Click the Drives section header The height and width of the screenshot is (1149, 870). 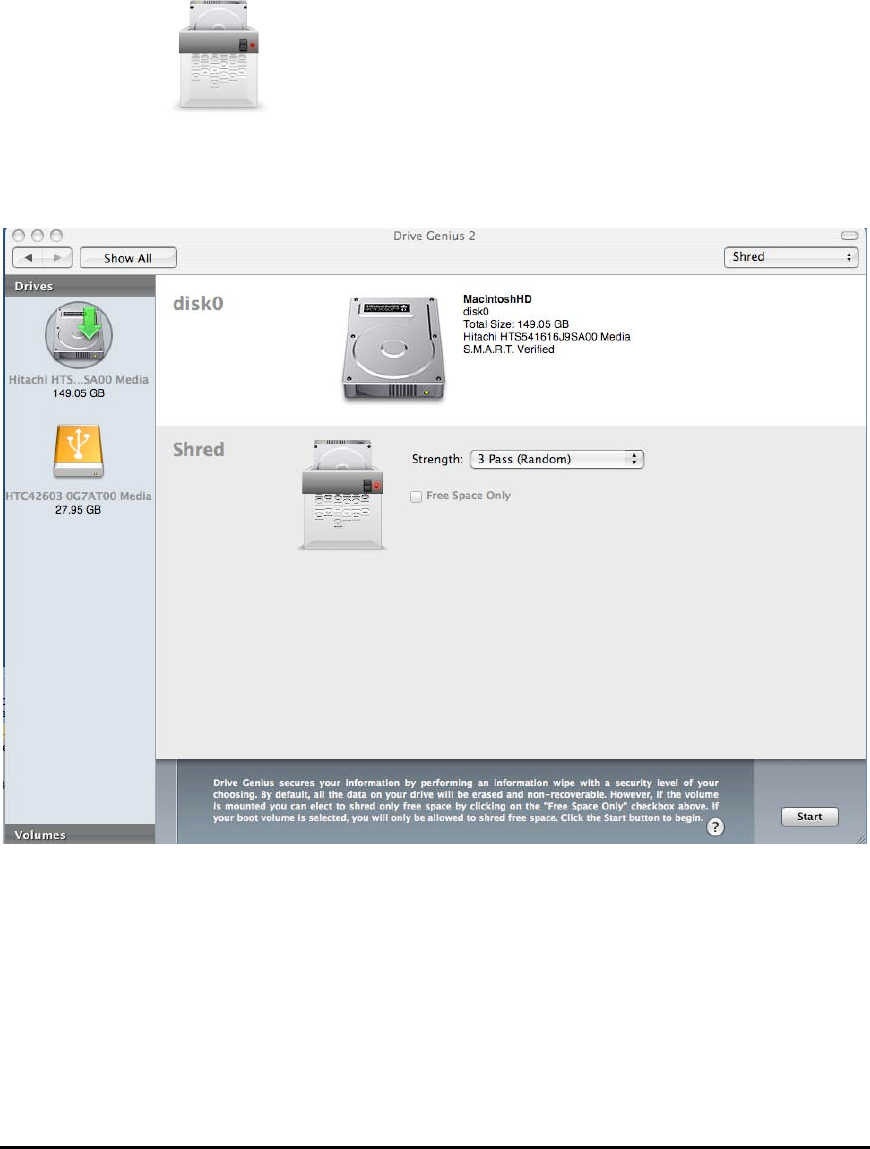click(x=79, y=286)
